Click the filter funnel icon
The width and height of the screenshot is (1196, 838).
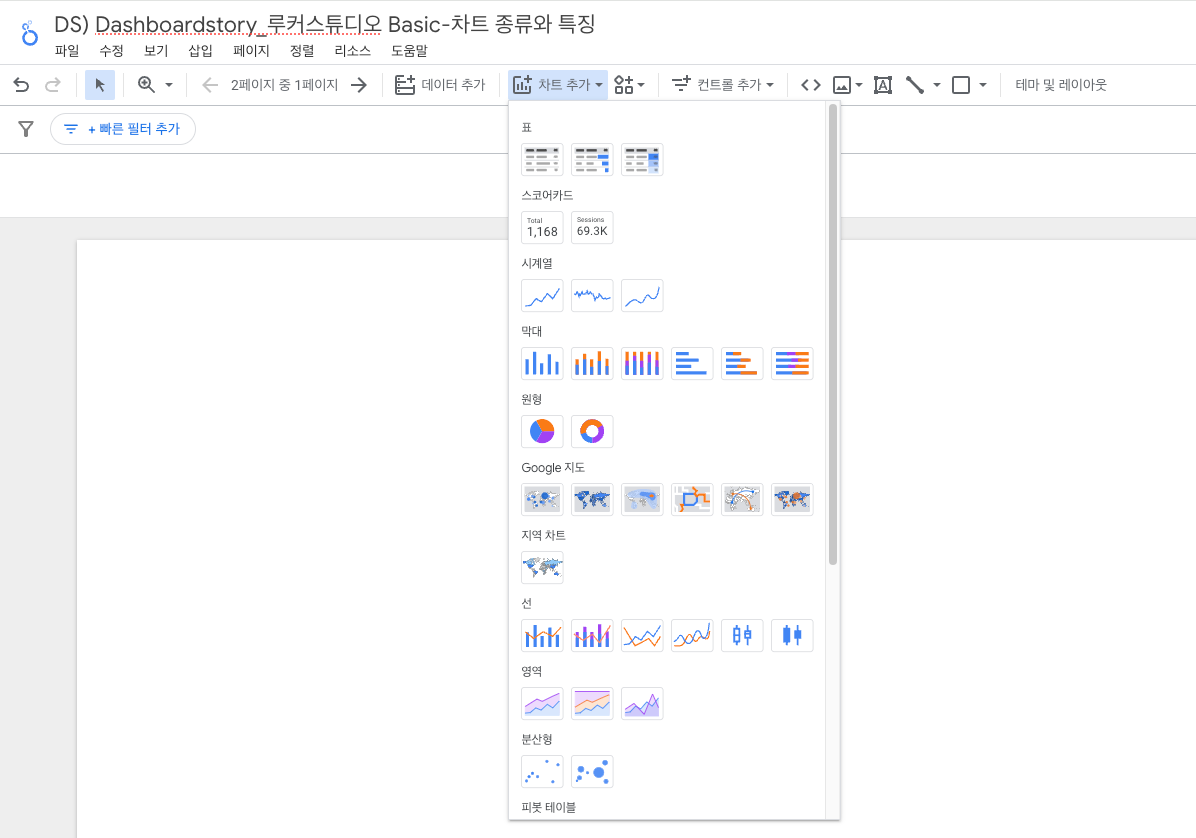point(26,129)
